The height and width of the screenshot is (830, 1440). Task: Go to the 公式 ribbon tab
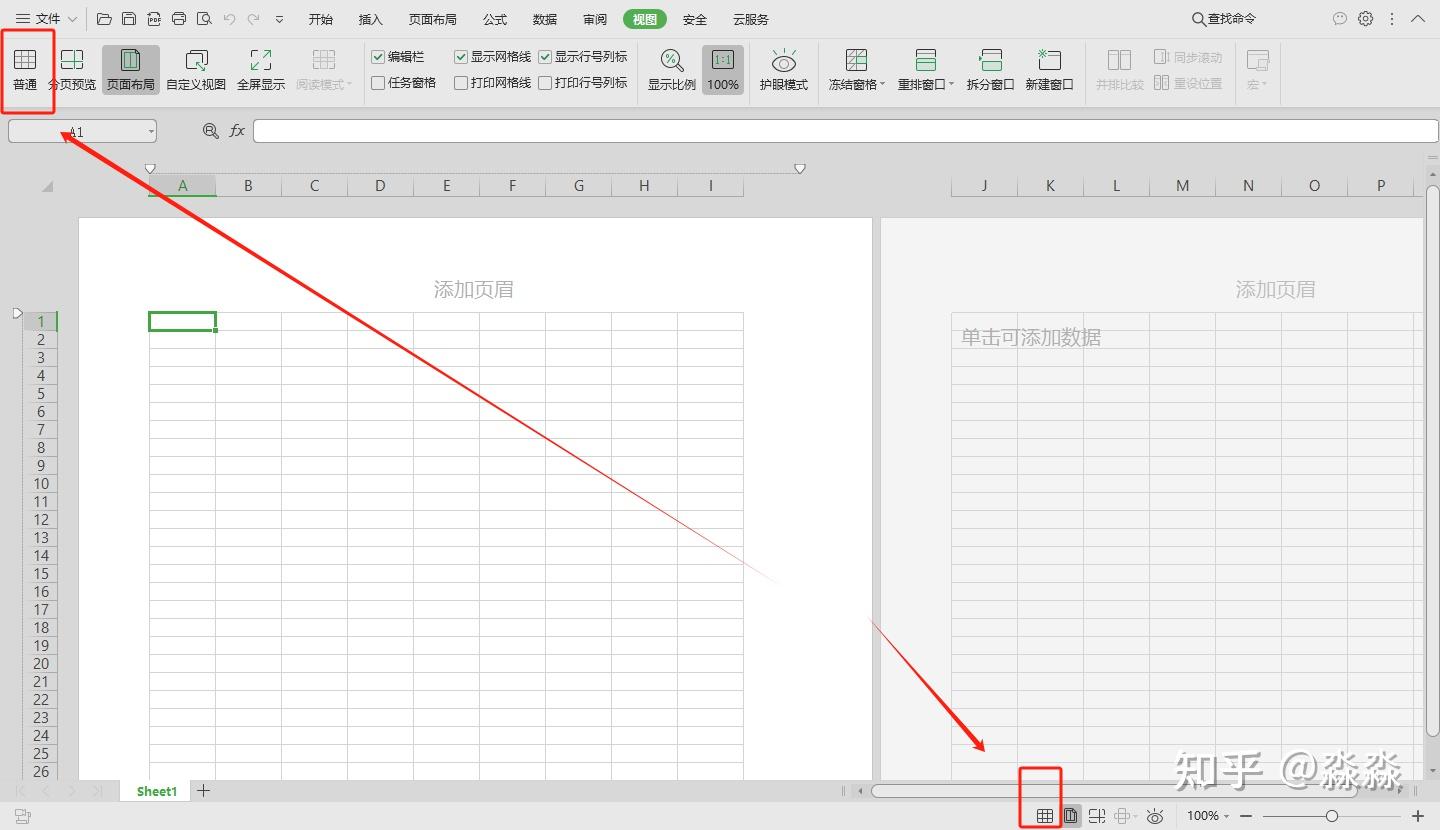[495, 19]
